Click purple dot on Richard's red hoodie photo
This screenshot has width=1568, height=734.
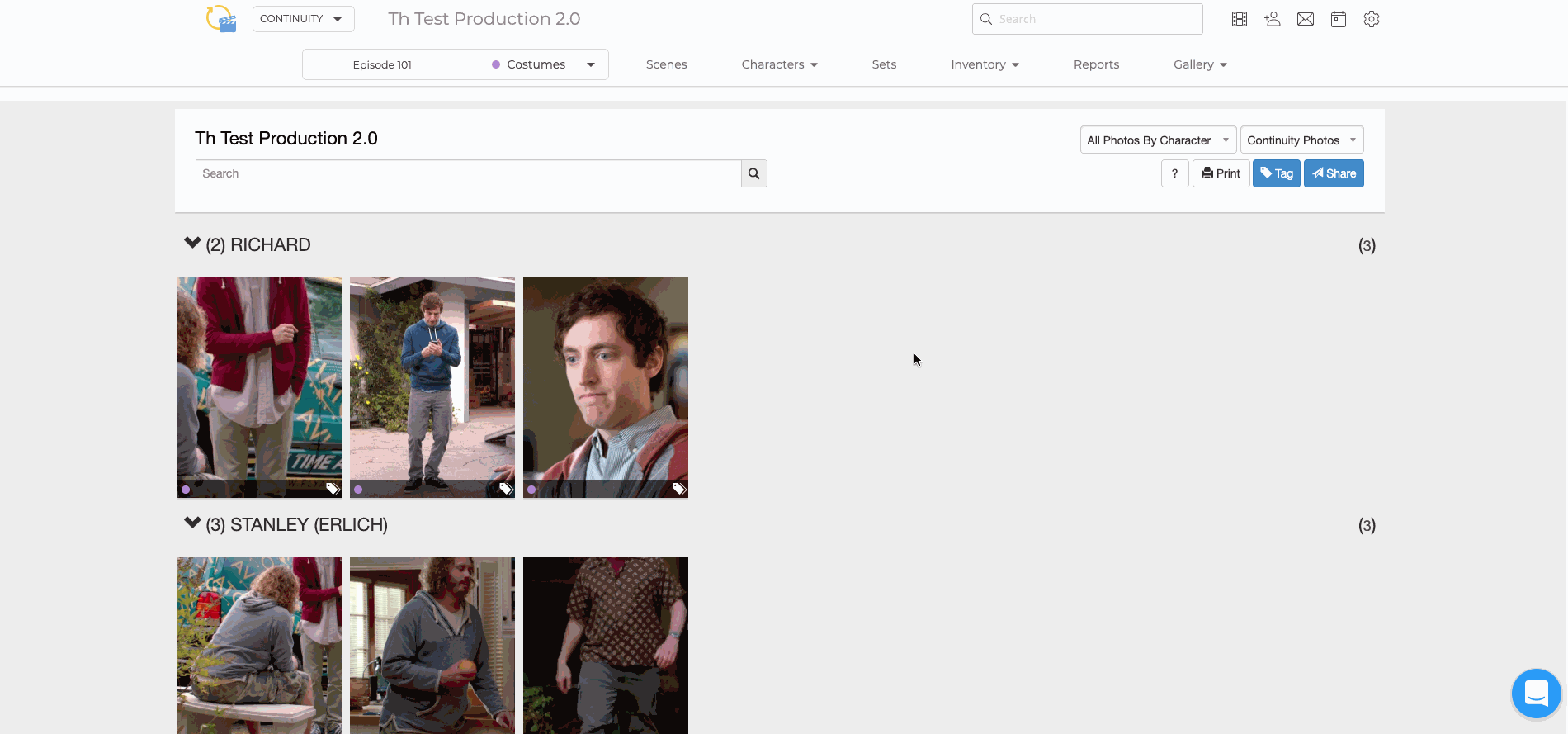186,490
